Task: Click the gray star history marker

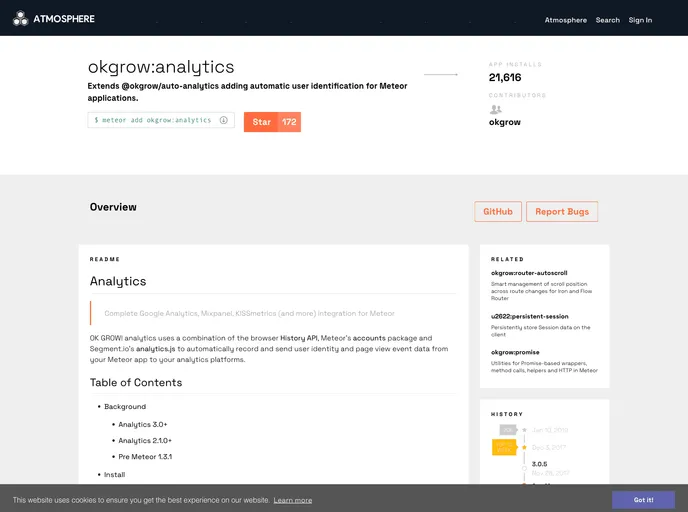Action: 524,430
